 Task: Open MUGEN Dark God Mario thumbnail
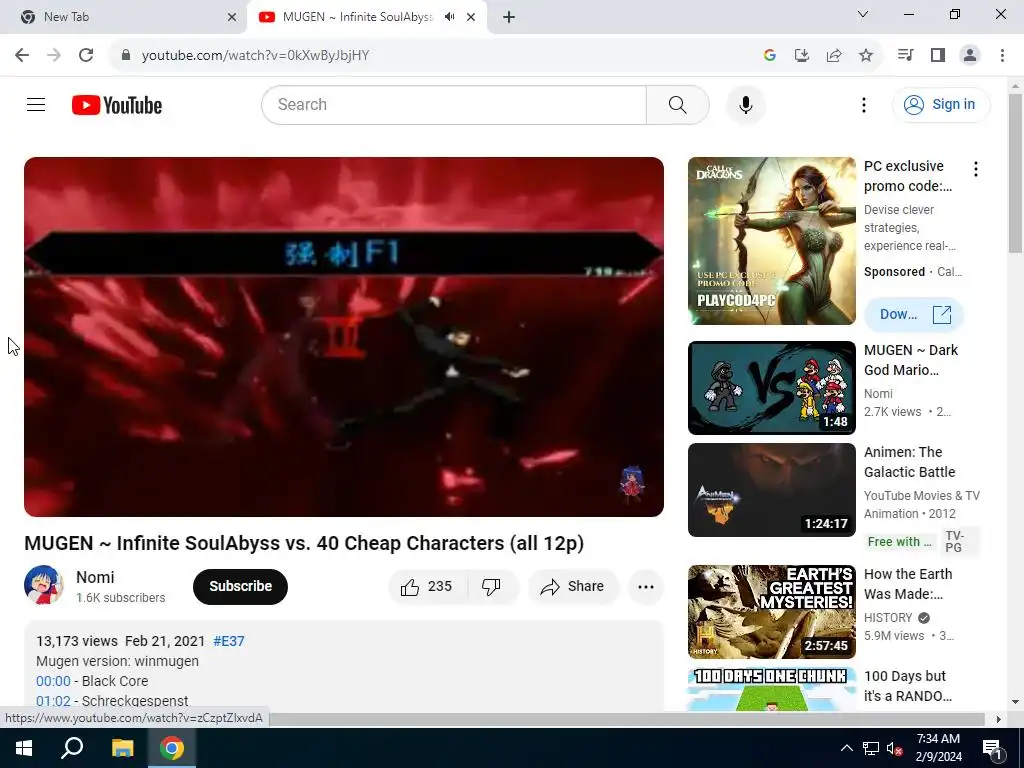pyautogui.click(x=771, y=388)
